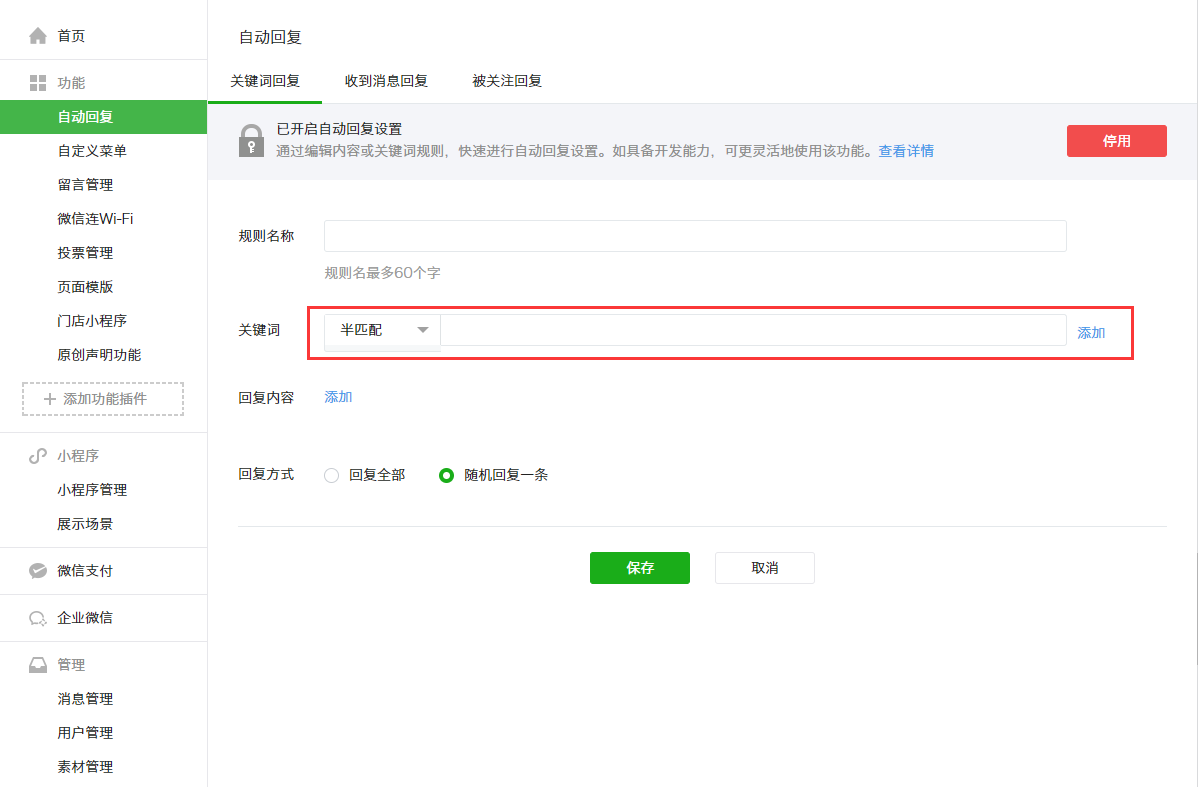The width and height of the screenshot is (1198, 787).
Task: Switch to the 被关注回复 tab
Action: (507, 81)
